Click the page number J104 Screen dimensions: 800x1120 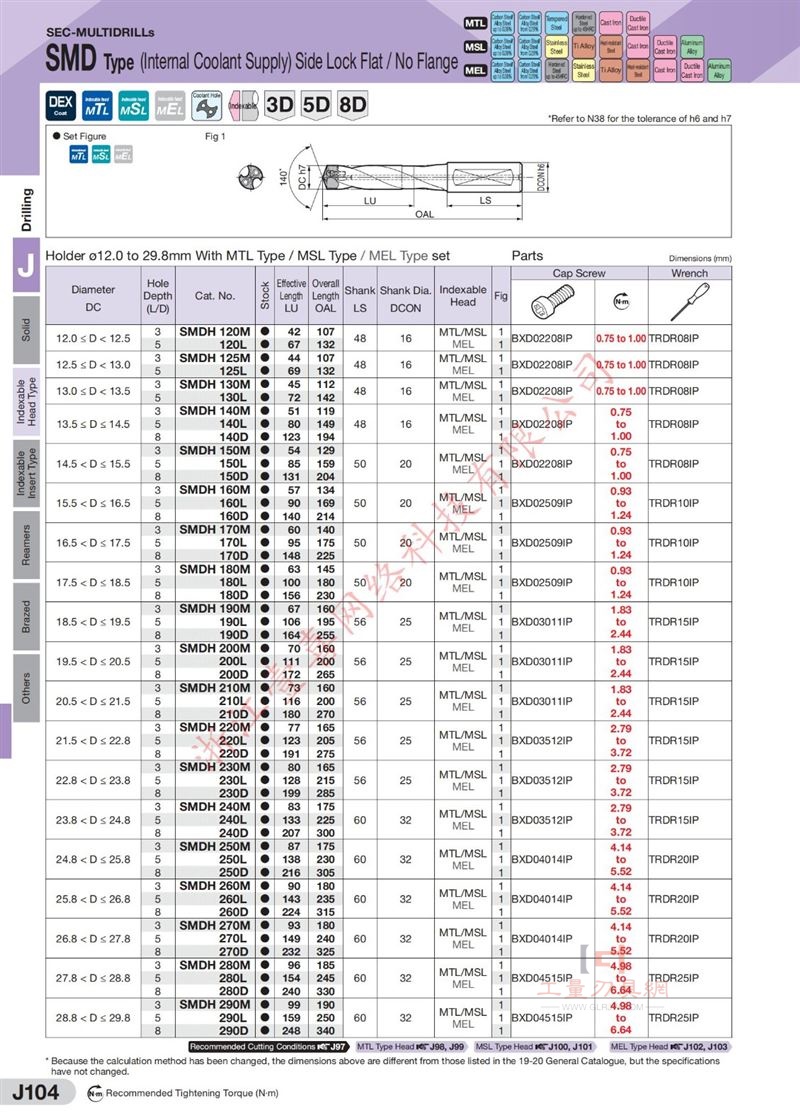point(37,1091)
